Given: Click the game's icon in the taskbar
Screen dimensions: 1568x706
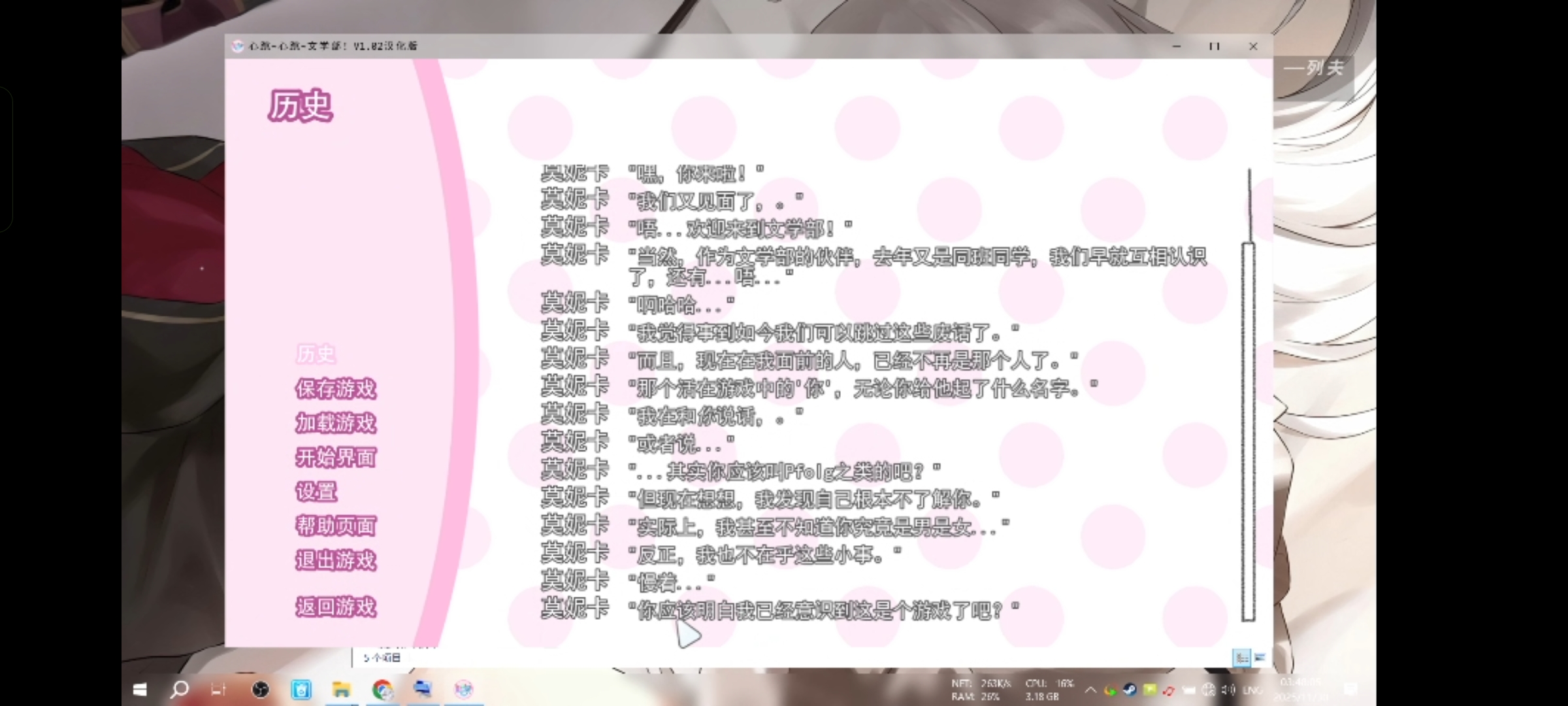Looking at the screenshot, I should [x=463, y=690].
